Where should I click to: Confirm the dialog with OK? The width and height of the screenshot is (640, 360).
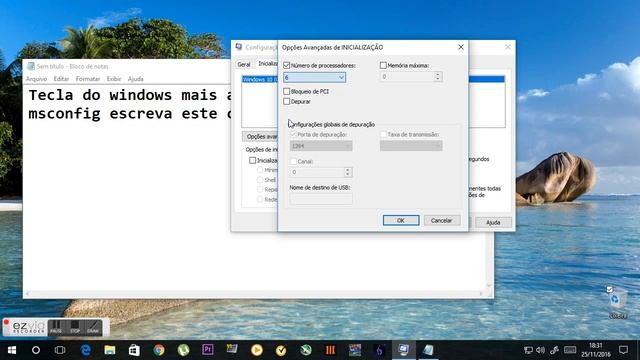pyautogui.click(x=401, y=220)
